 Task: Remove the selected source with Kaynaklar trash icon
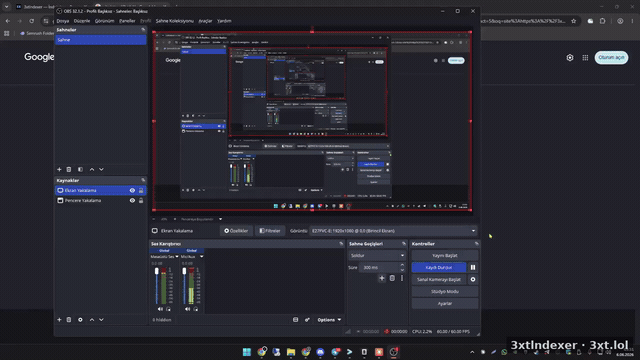point(69,320)
